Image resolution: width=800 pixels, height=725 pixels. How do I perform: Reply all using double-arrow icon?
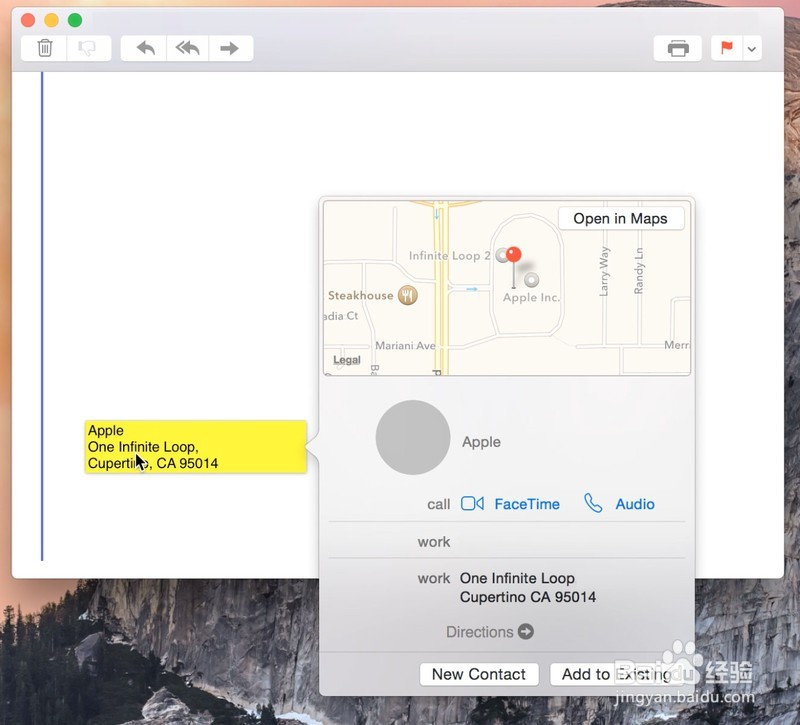coord(187,48)
